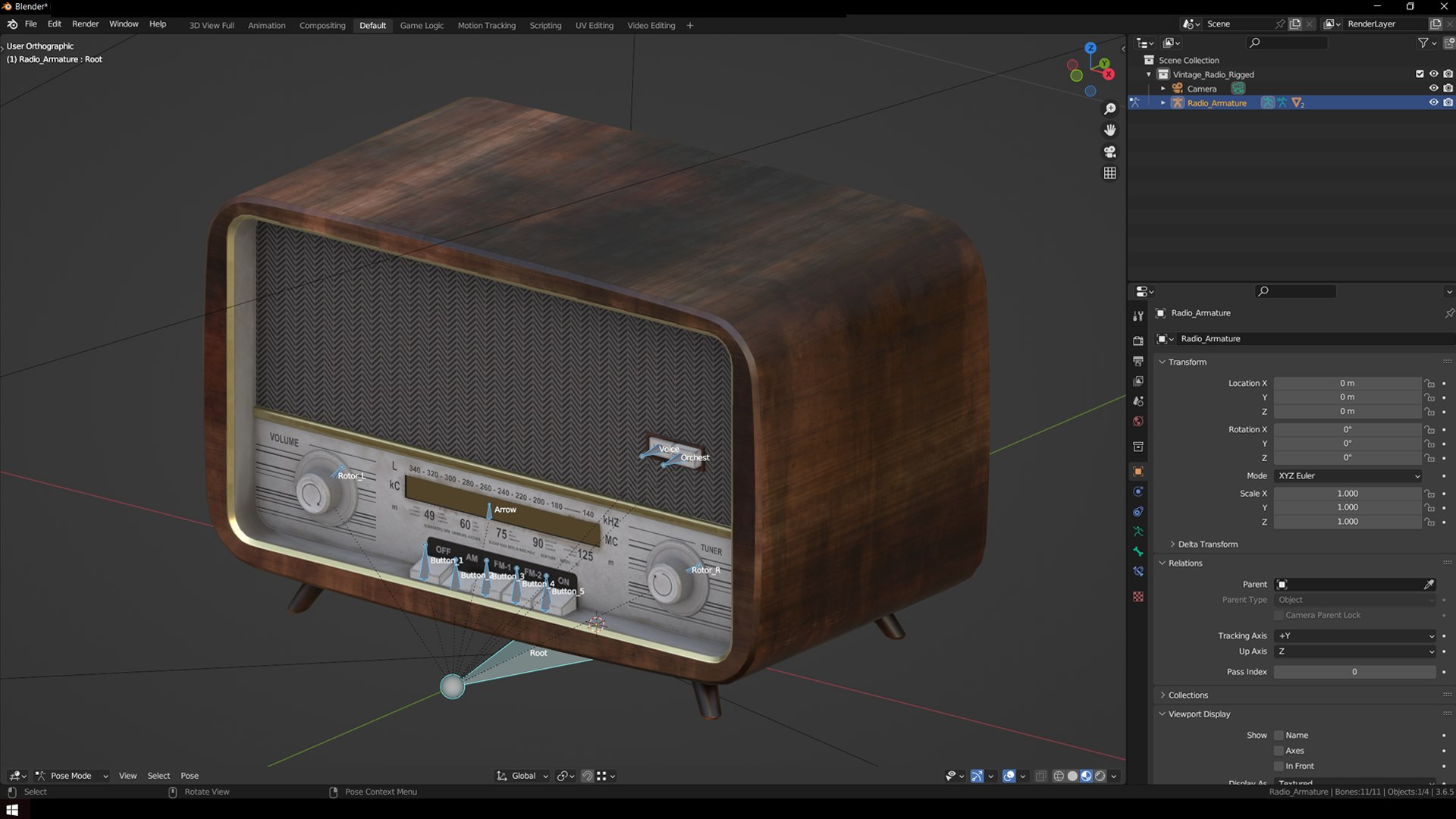The width and height of the screenshot is (1456, 819).
Task: Open the Tracking Axis dropdown
Action: pos(1355,636)
